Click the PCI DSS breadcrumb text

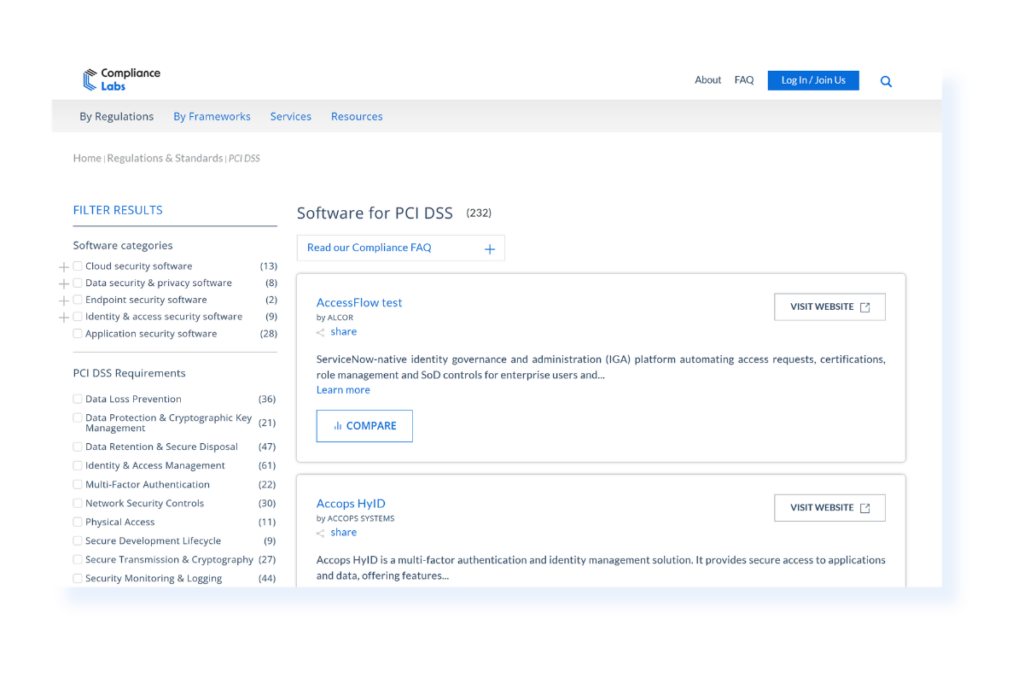tap(244, 158)
